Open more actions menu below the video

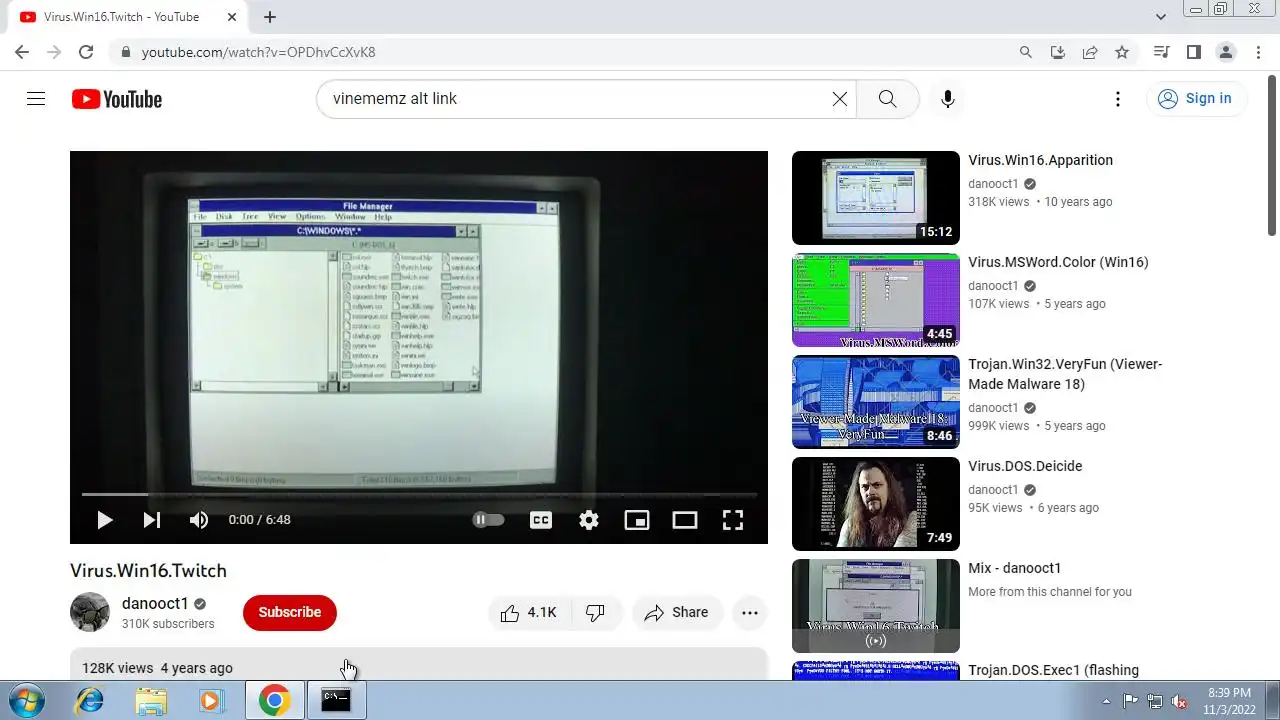[750, 613]
